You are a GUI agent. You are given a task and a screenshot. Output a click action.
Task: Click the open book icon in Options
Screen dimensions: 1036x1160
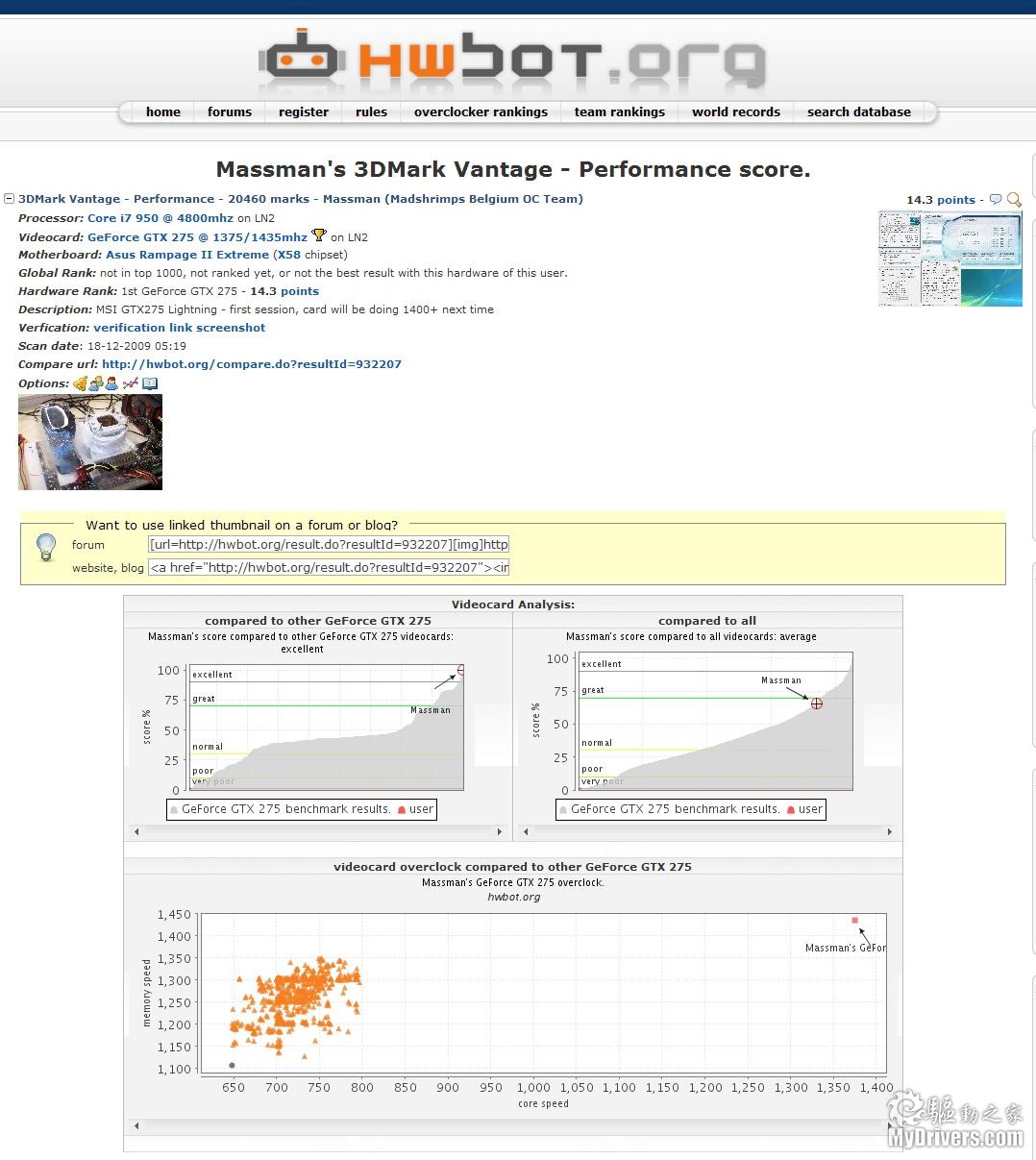pos(150,383)
